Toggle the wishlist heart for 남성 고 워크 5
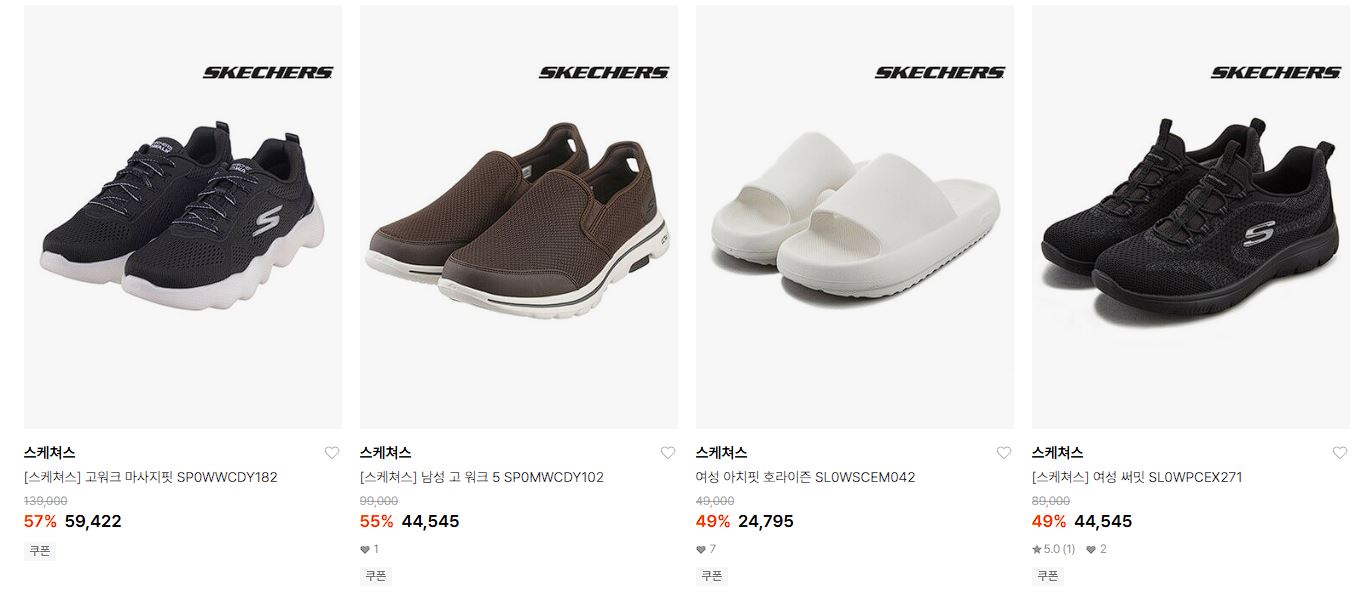 pos(668,453)
